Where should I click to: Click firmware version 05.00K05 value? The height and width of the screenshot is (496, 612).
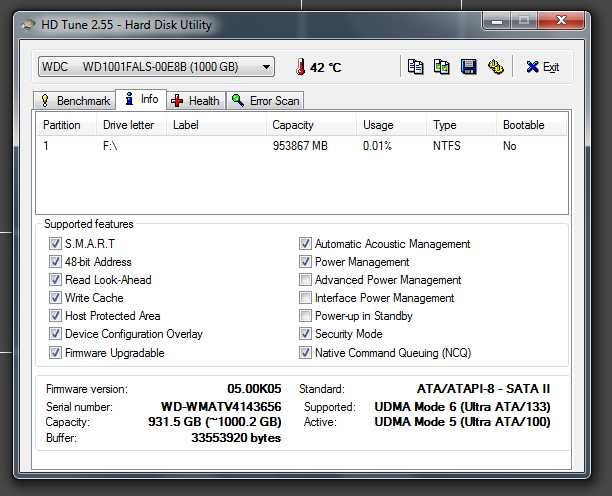pos(254,389)
